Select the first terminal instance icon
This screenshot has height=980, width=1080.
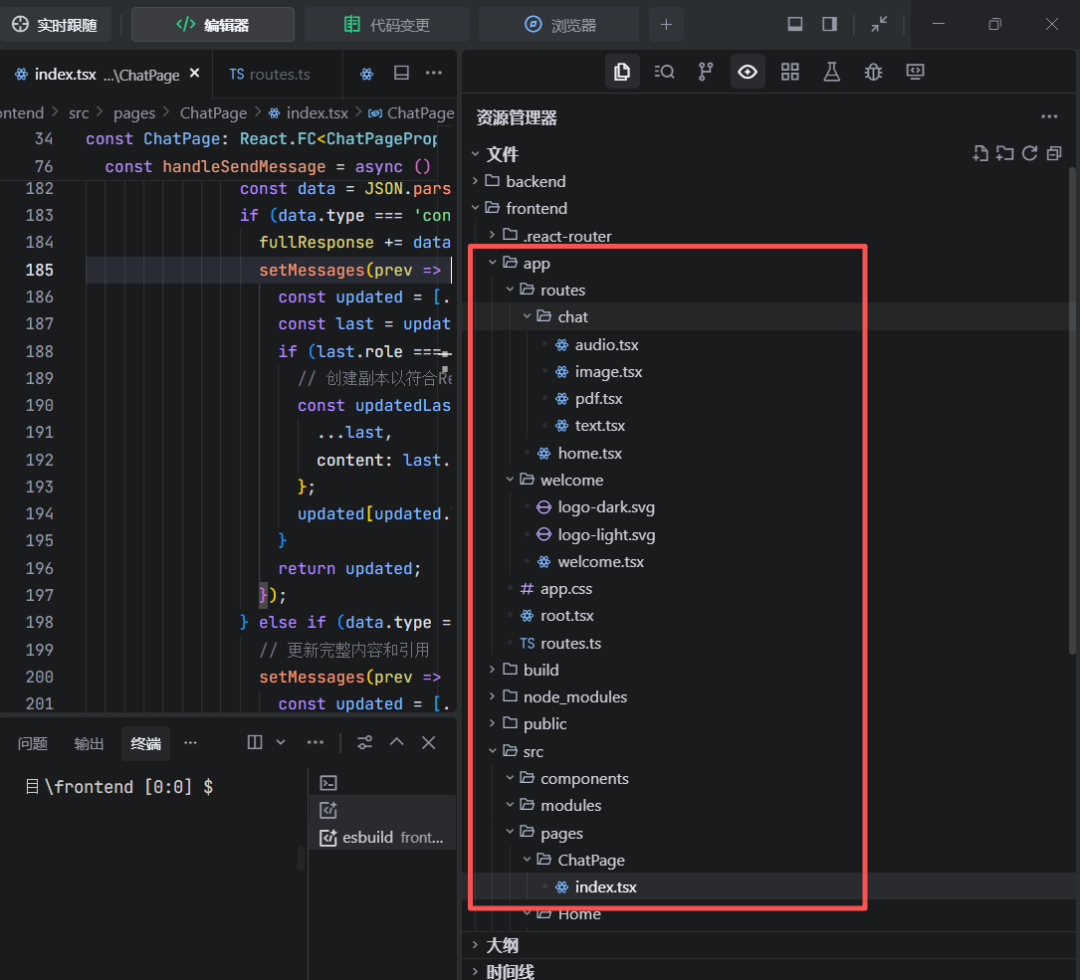click(x=329, y=783)
